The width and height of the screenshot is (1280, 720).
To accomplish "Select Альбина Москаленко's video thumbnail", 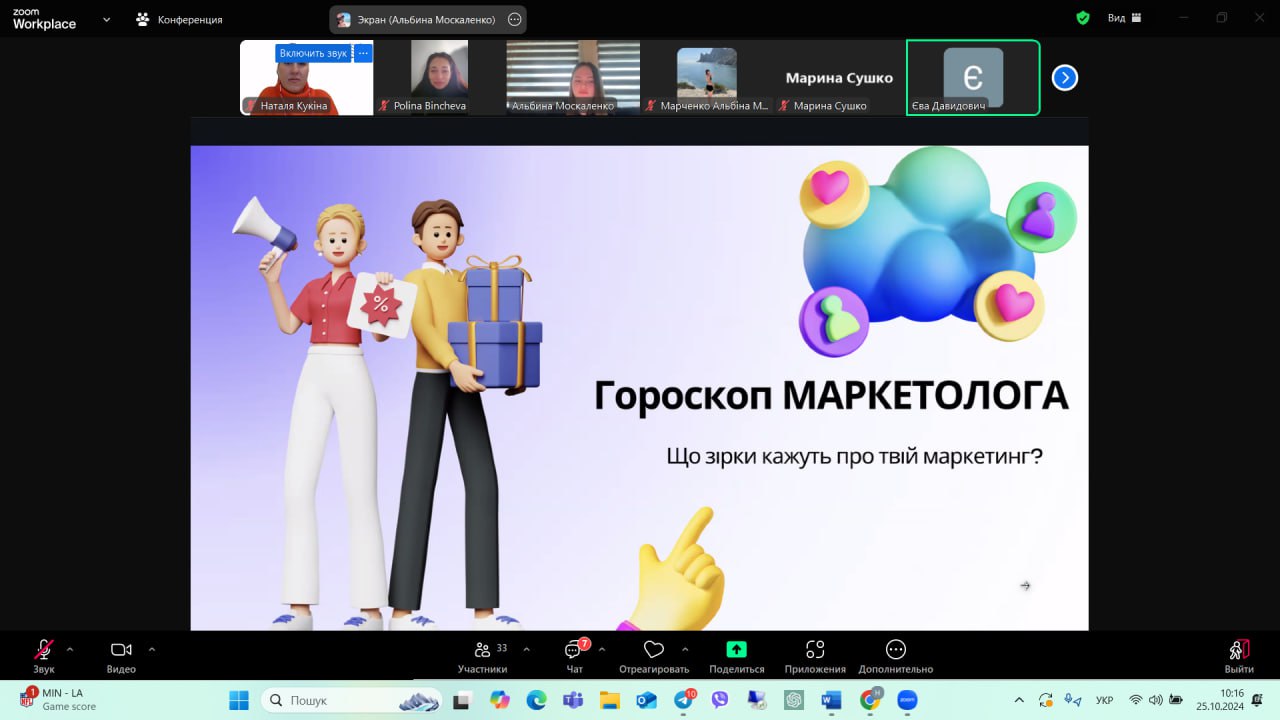I will pyautogui.click(x=573, y=78).
